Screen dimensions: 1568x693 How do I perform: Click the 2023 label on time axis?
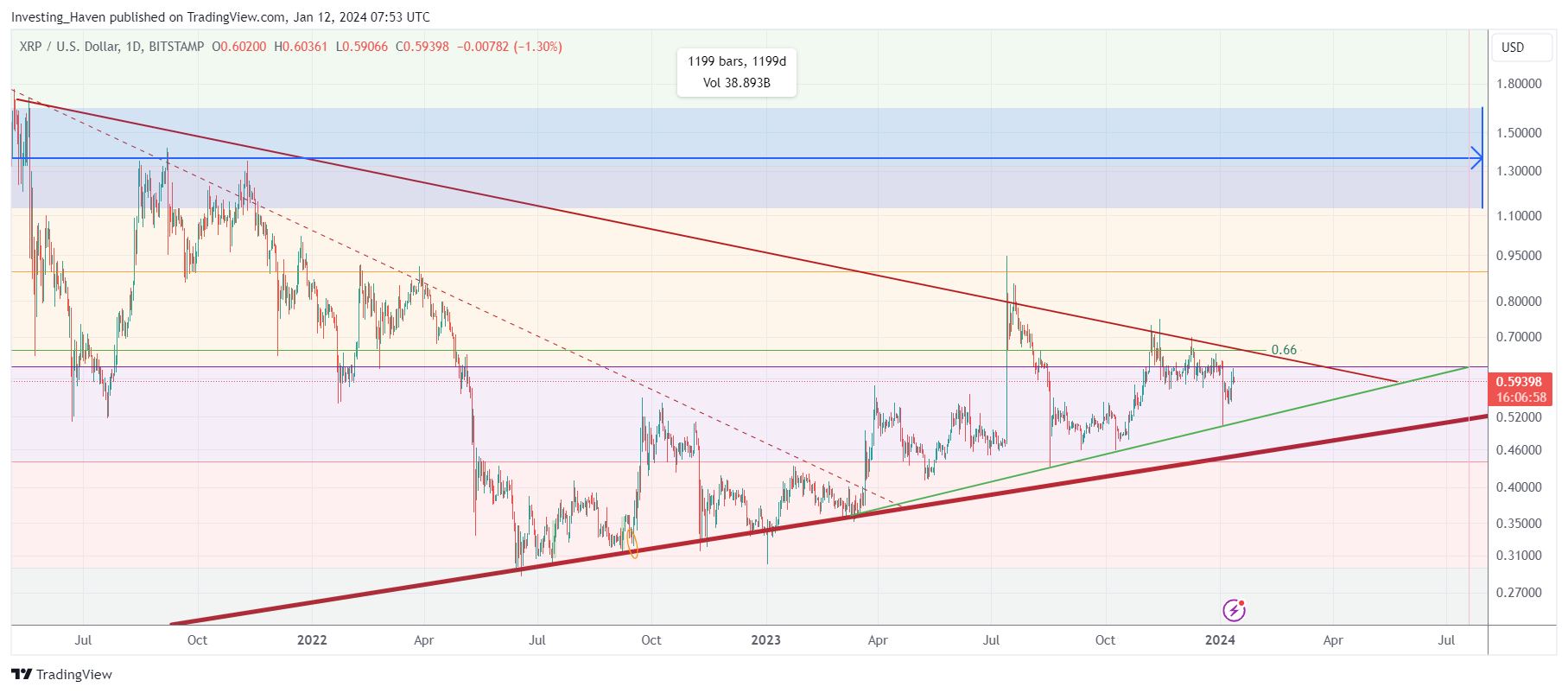(765, 640)
